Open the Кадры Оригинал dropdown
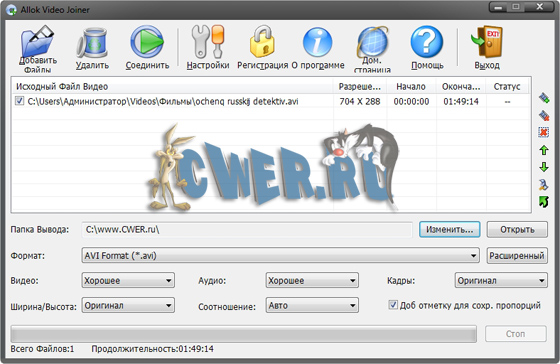Viewport: 560px width, 364px height. (501, 280)
